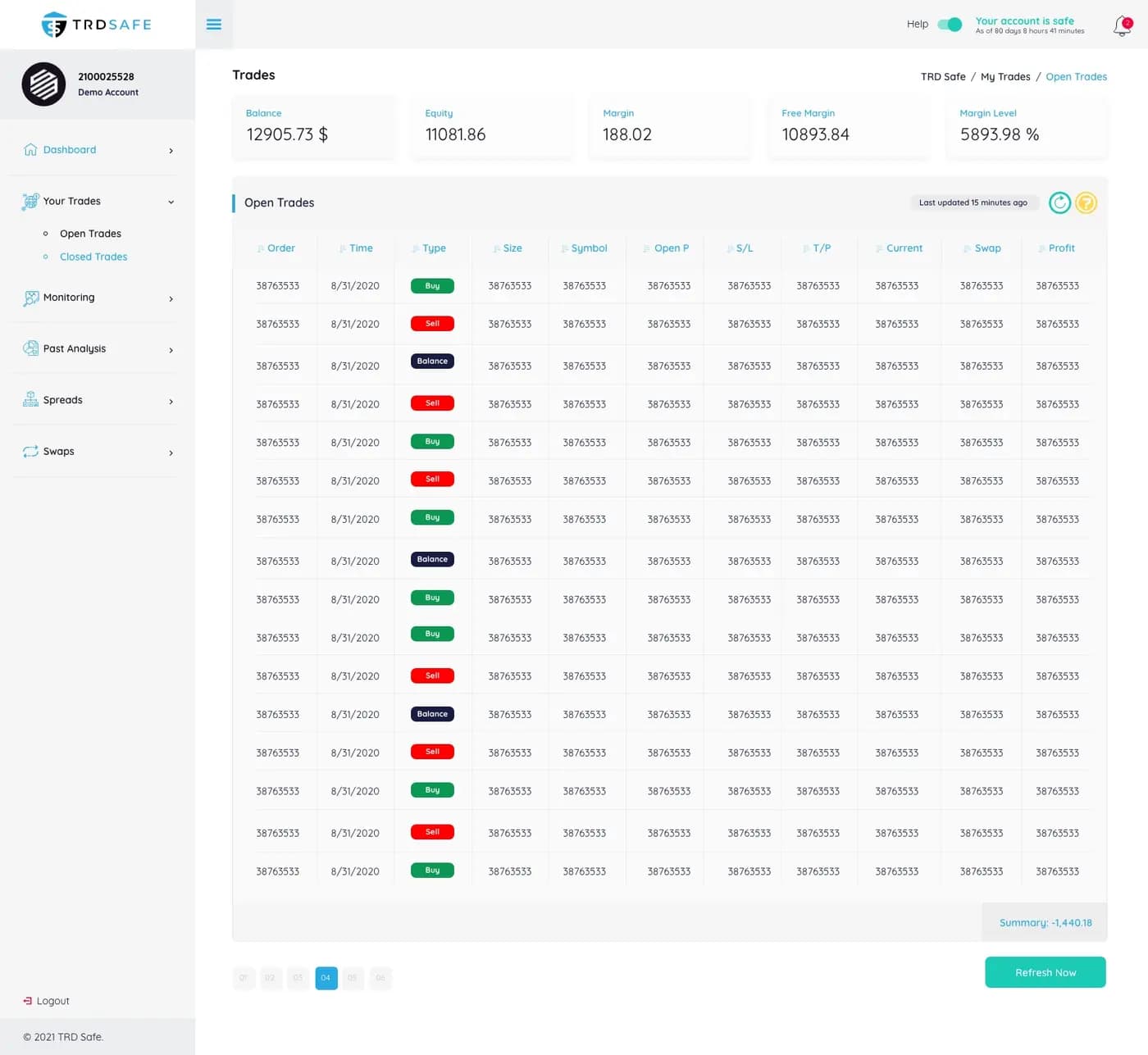
Task: Click the Balance value 12905.73 $
Action: click(x=287, y=134)
